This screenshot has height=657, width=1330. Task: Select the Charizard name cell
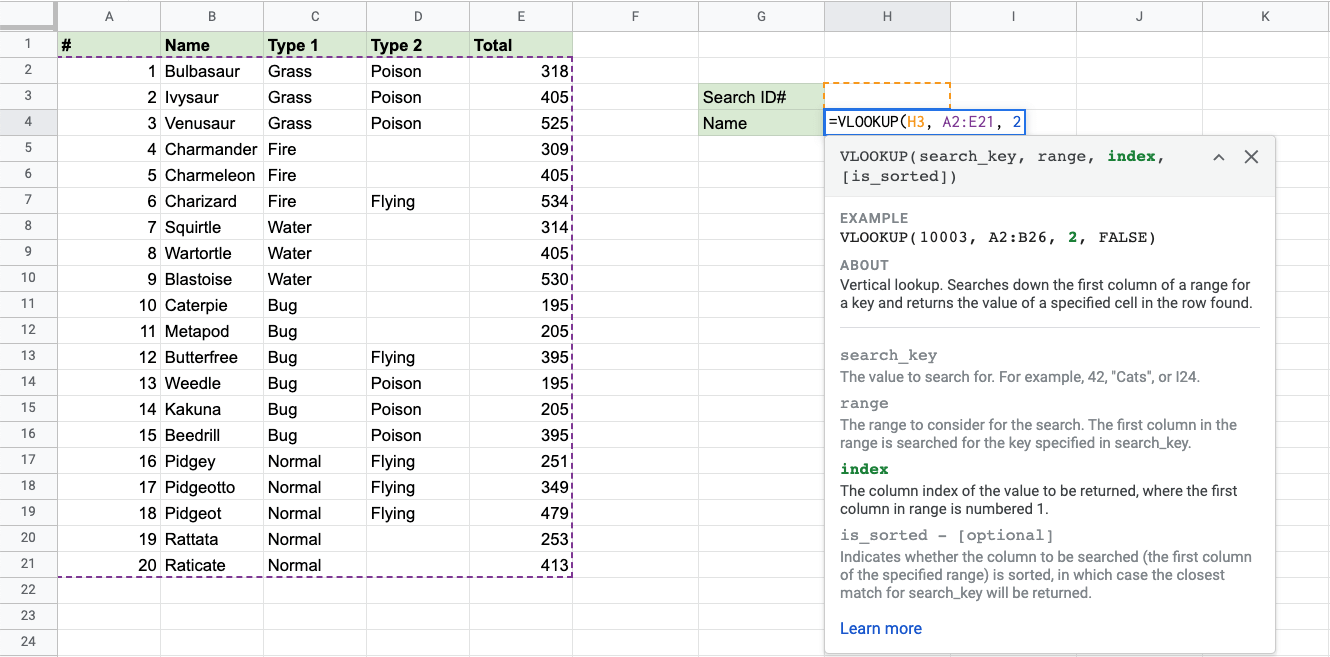211,201
